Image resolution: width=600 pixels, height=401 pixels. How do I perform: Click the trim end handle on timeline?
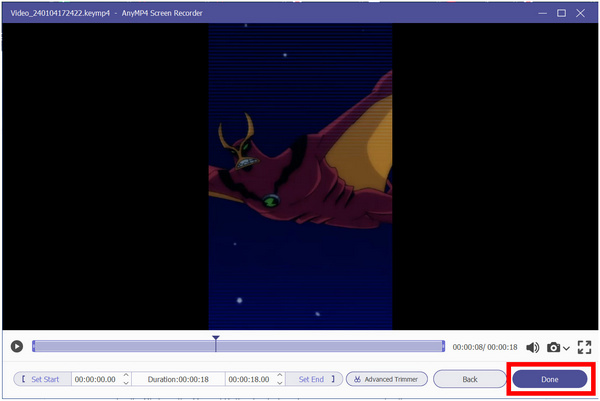[x=443, y=347]
